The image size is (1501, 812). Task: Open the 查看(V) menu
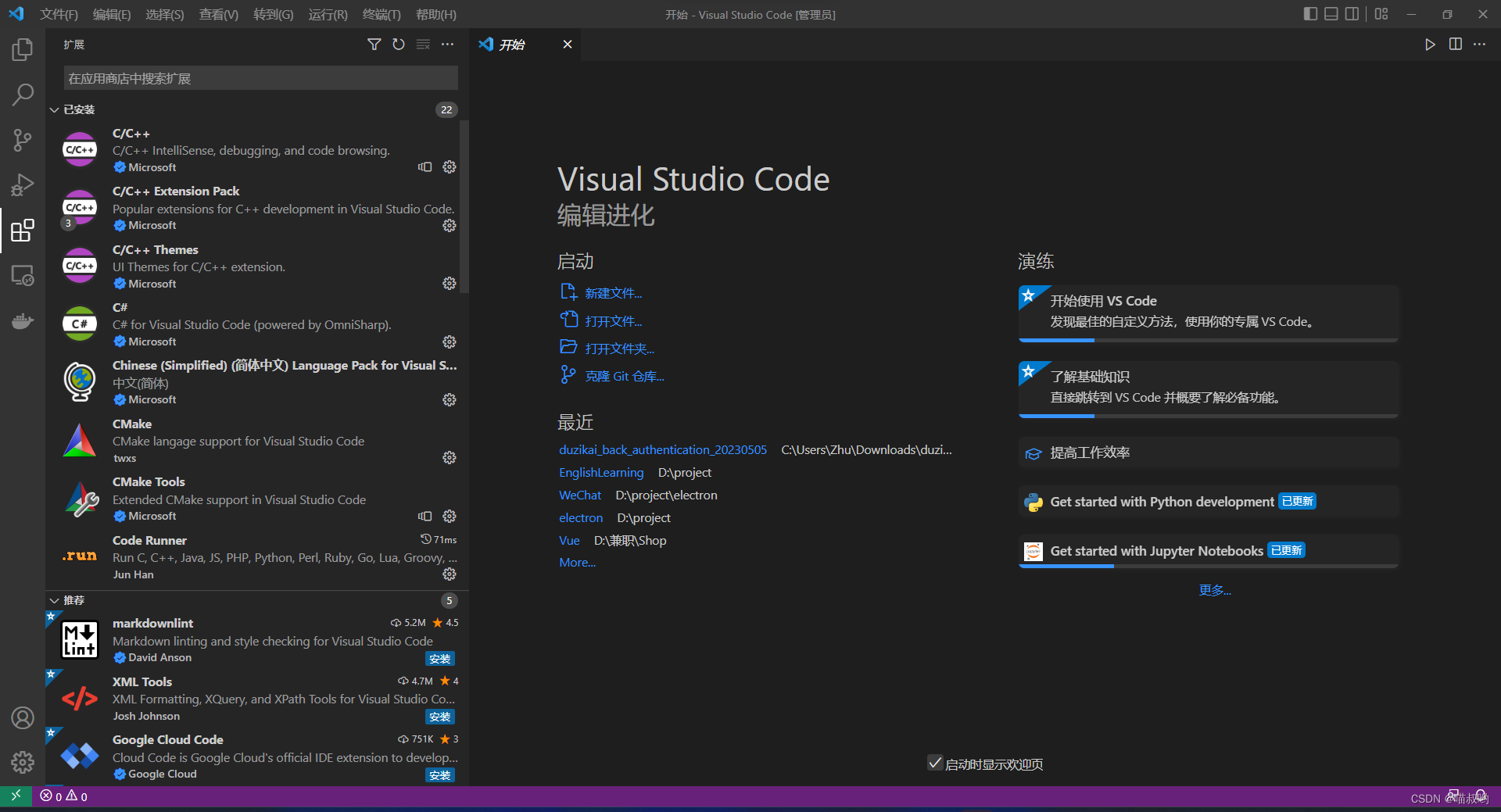click(219, 15)
